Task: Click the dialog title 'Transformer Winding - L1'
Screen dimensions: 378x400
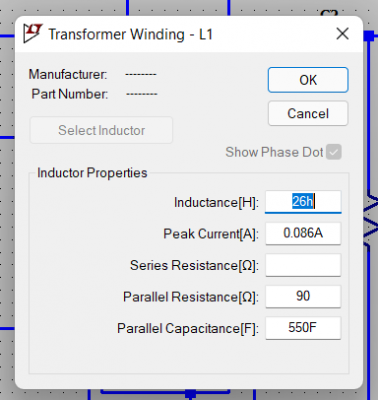Action: pos(130,34)
